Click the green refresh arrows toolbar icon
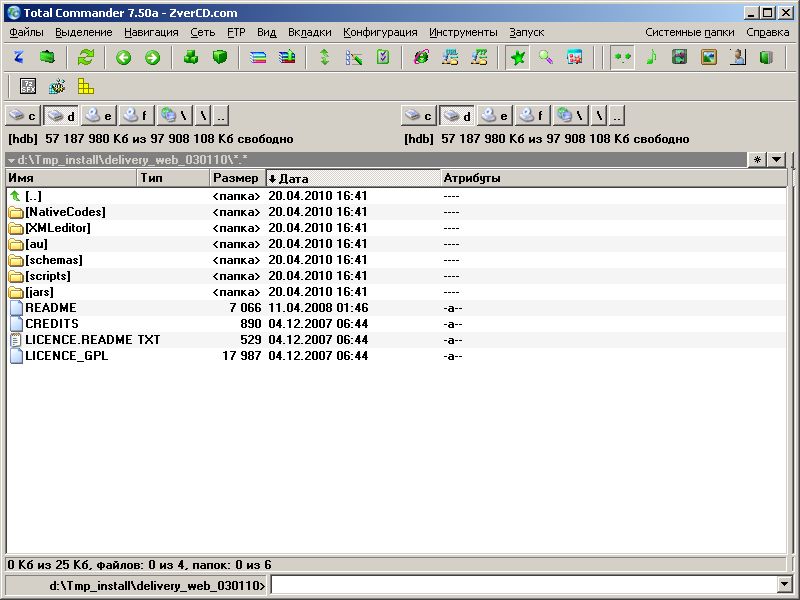Screen dimensions: 800x600 [x=86, y=58]
